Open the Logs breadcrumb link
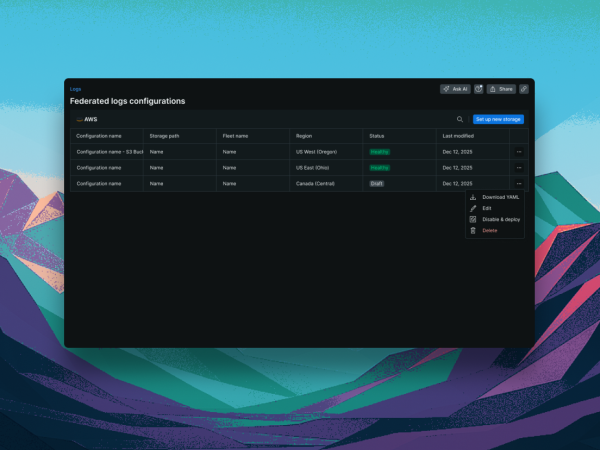The image size is (600, 450). pos(75,89)
